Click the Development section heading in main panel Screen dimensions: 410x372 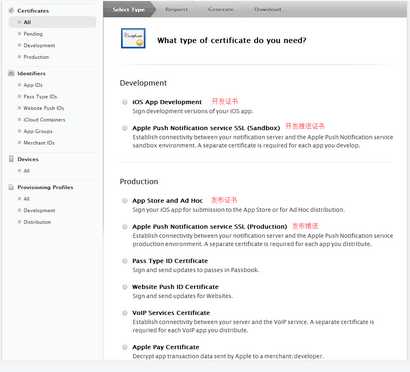[x=143, y=83]
